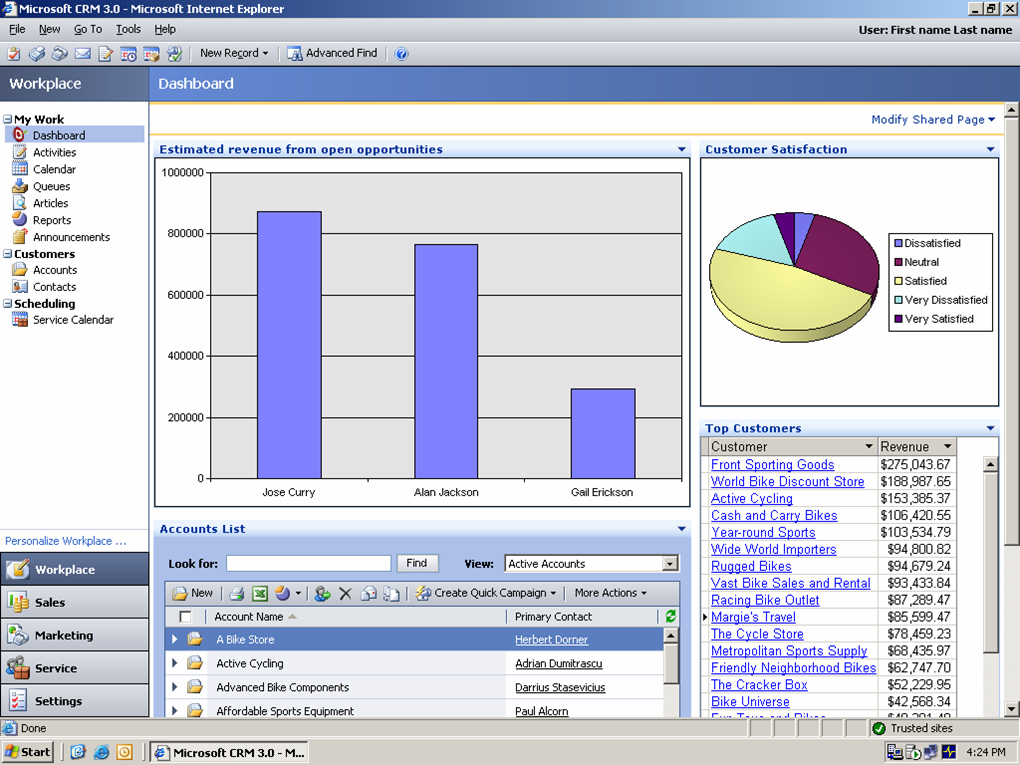This screenshot has width=1020, height=765.
Task: Open the View dropdown showing Active Accounts
Action: (670, 564)
